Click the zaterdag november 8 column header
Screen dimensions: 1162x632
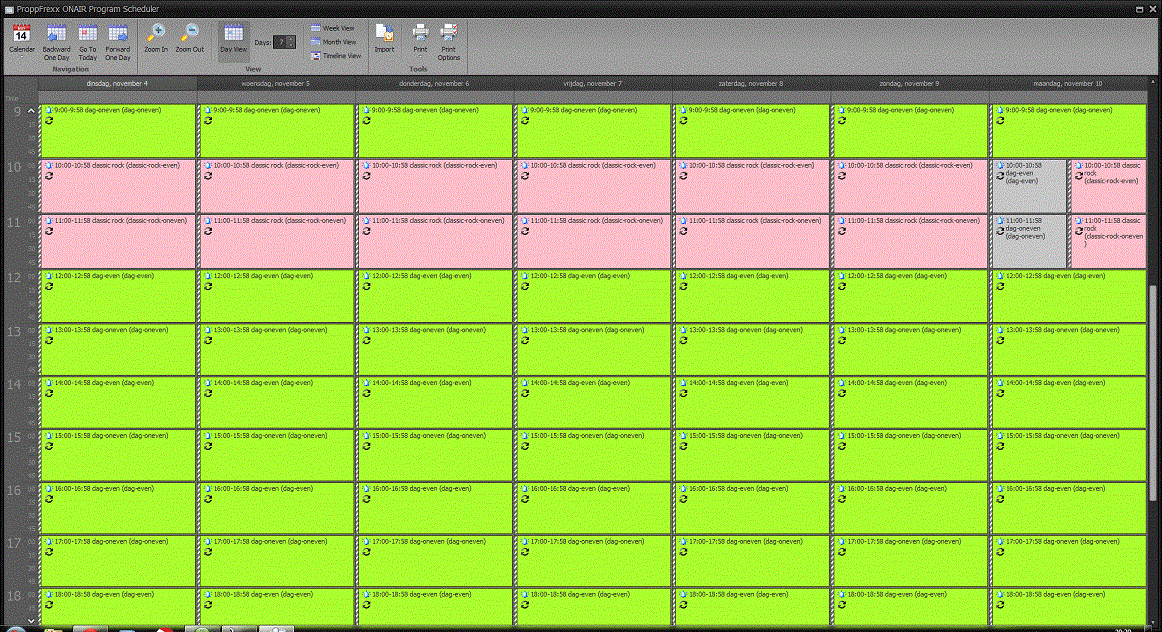pyautogui.click(x=750, y=84)
